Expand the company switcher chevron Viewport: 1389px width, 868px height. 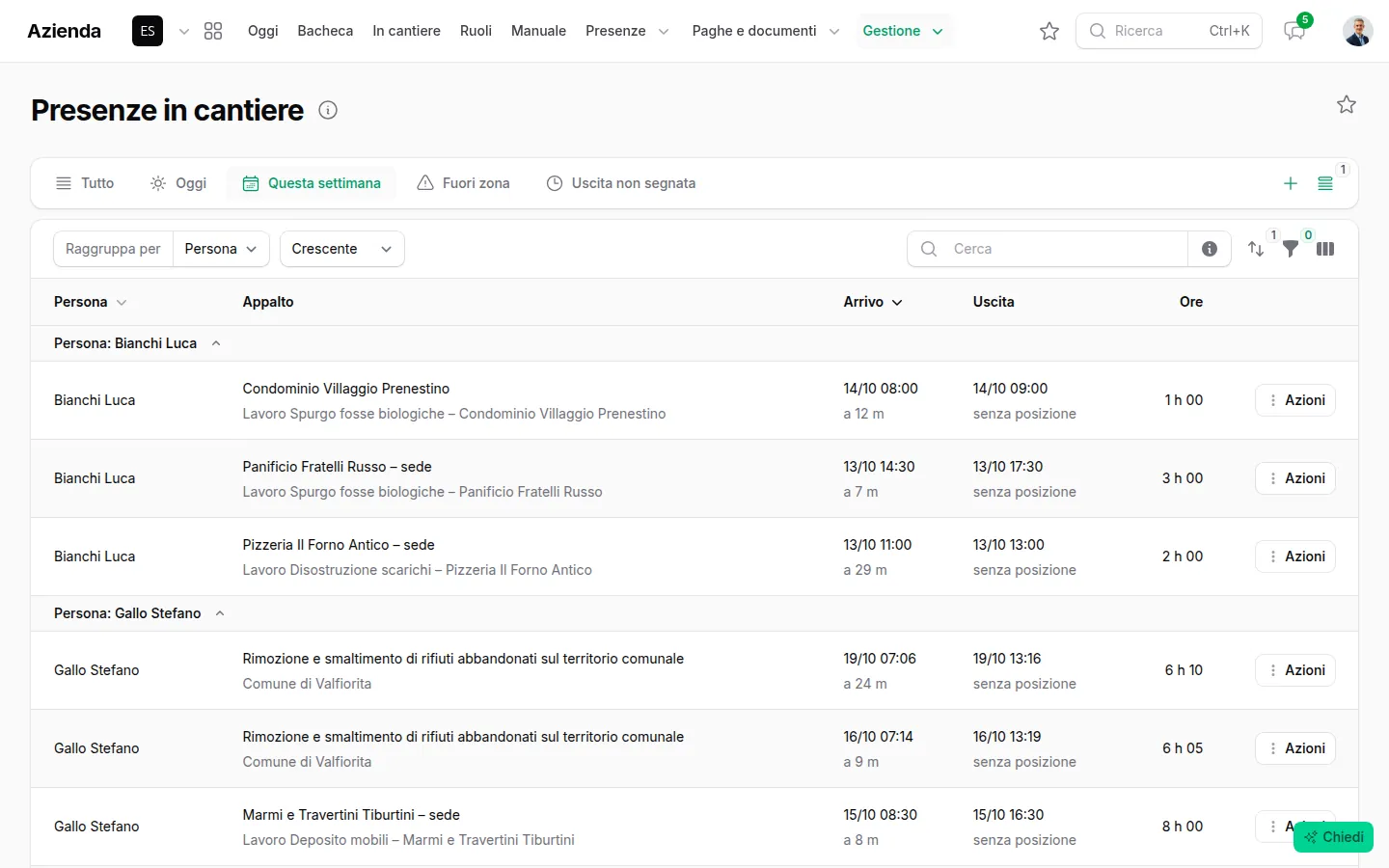(x=184, y=31)
